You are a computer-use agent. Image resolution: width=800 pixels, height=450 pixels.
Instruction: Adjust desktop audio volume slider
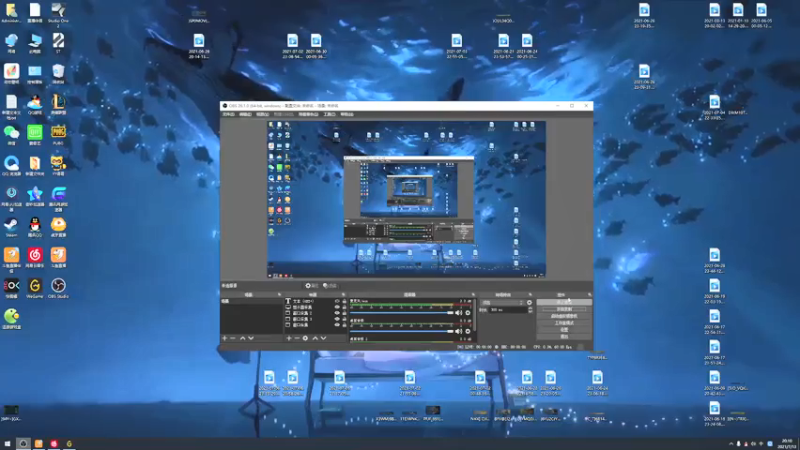coord(402,332)
